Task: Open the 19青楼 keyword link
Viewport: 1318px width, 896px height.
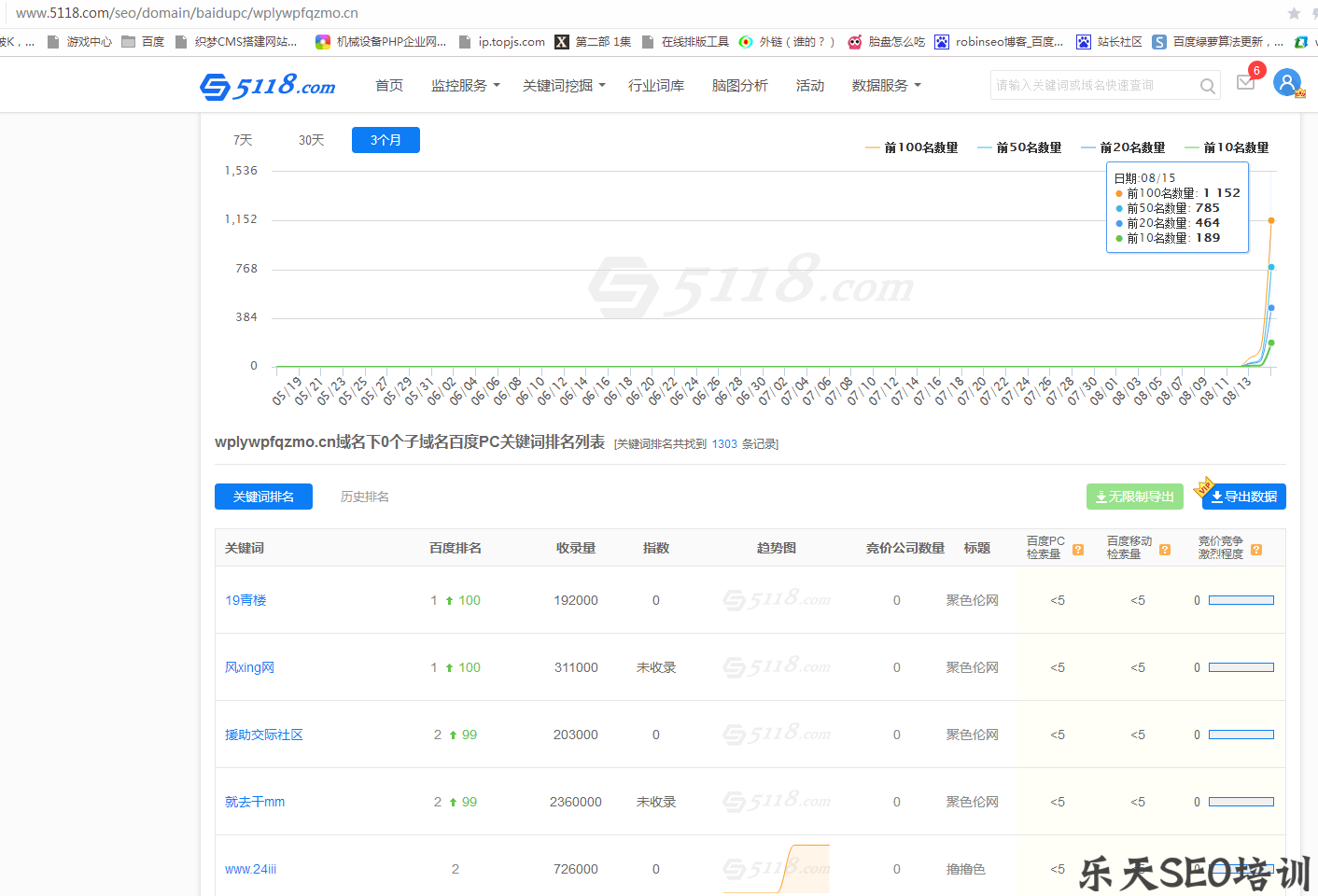Action: pyautogui.click(x=245, y=600)
